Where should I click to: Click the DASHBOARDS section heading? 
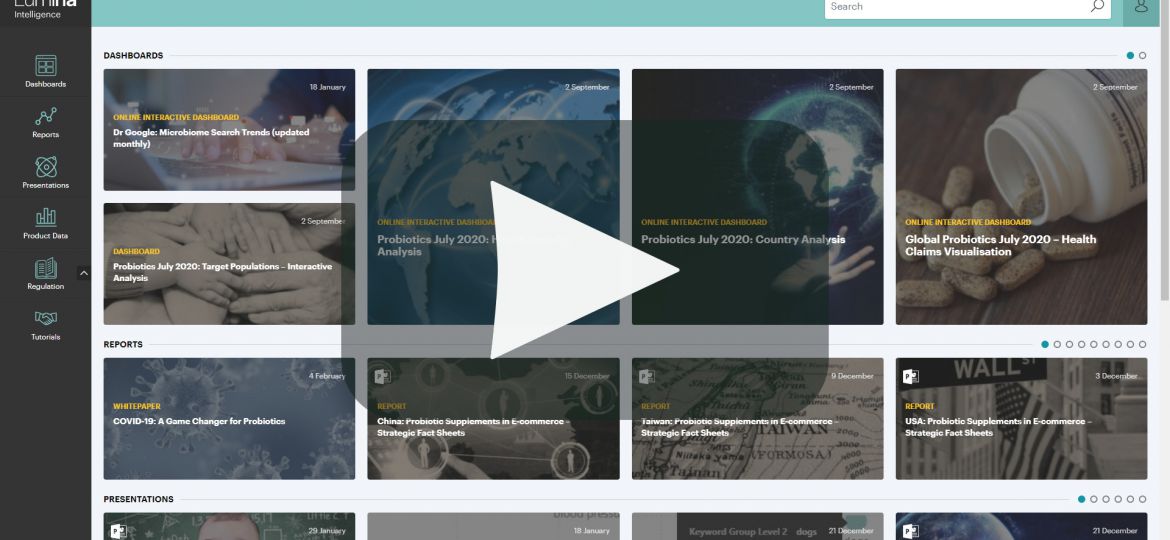point(133,55)
